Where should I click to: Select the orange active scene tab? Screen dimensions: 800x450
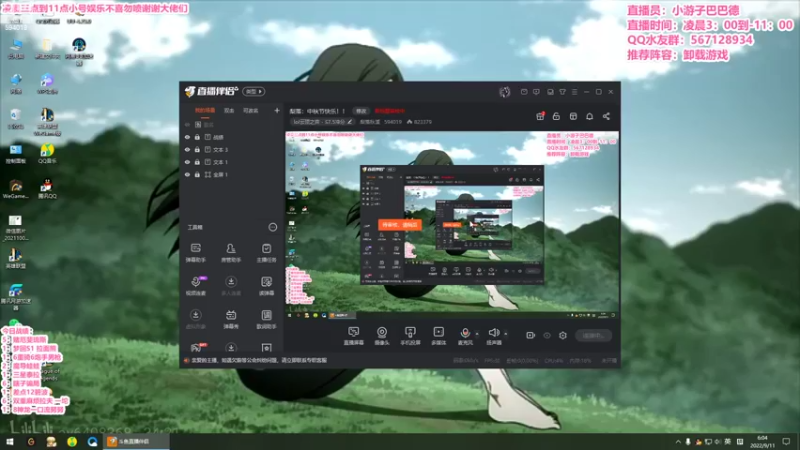205,110
